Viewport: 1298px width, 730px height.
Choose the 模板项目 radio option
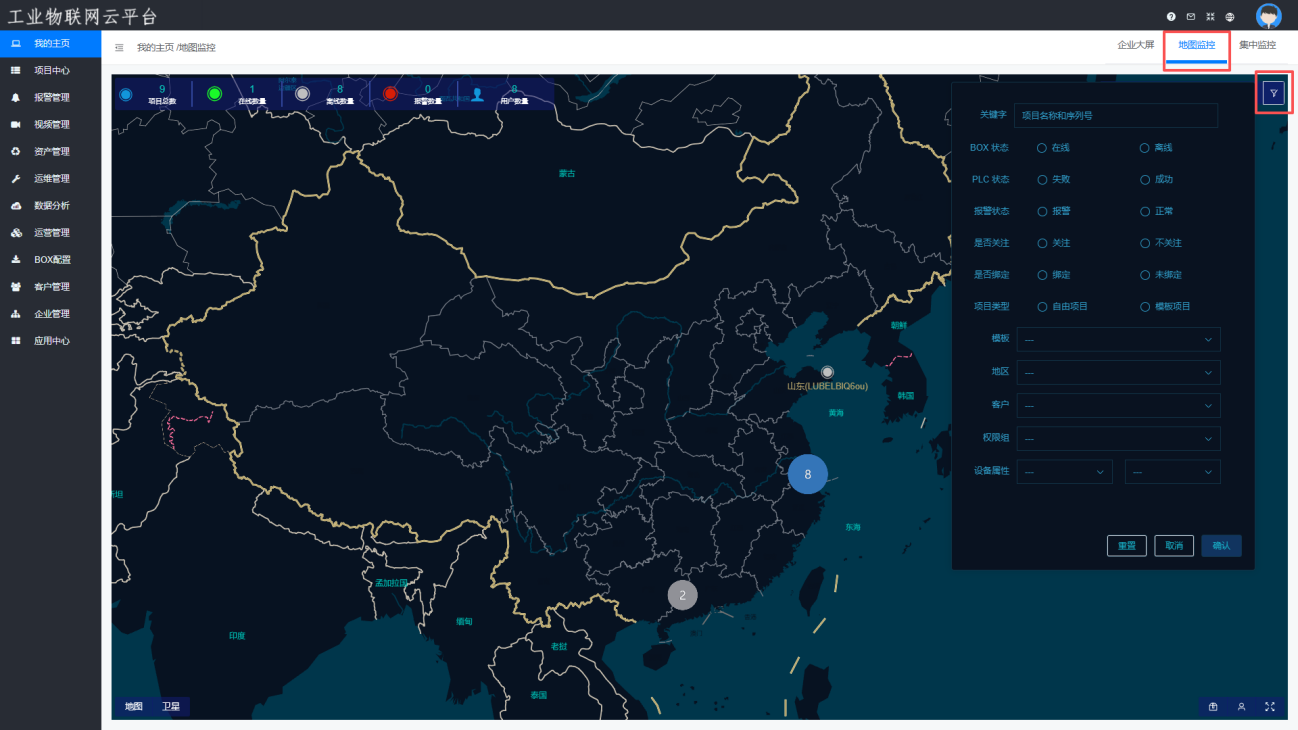point(1146,307)
